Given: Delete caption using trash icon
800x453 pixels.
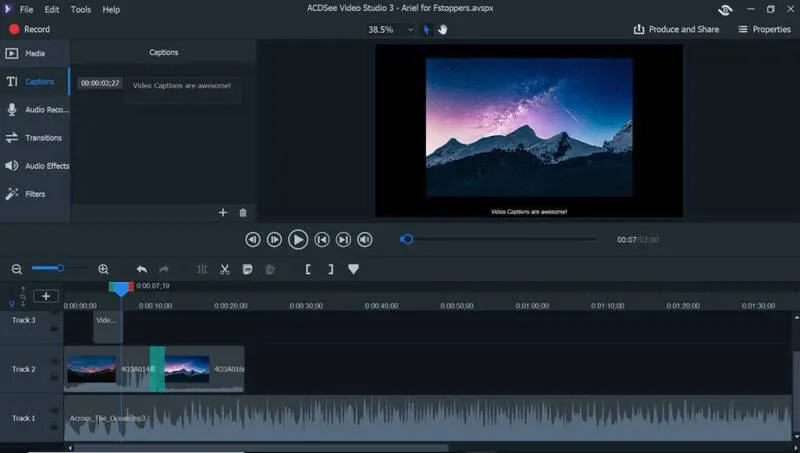Looking at the screenshot, I should click(x=242, y=212).
